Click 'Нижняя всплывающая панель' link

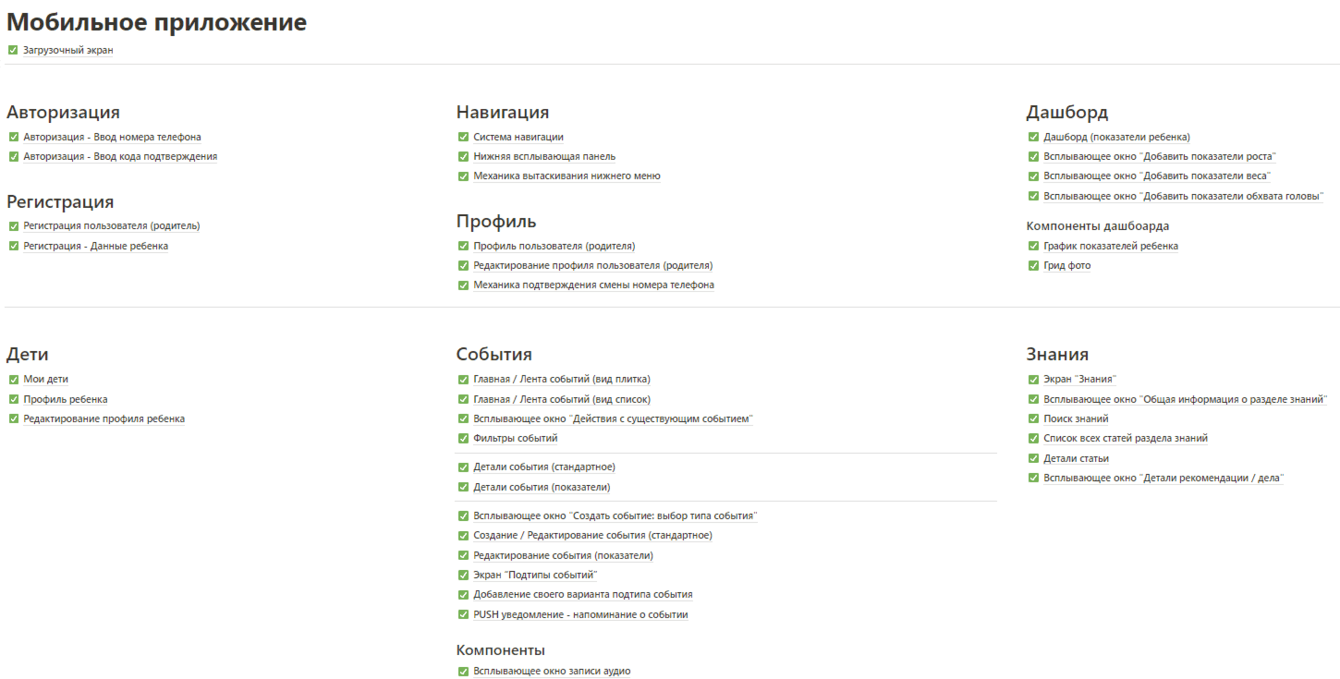point(544,157)
